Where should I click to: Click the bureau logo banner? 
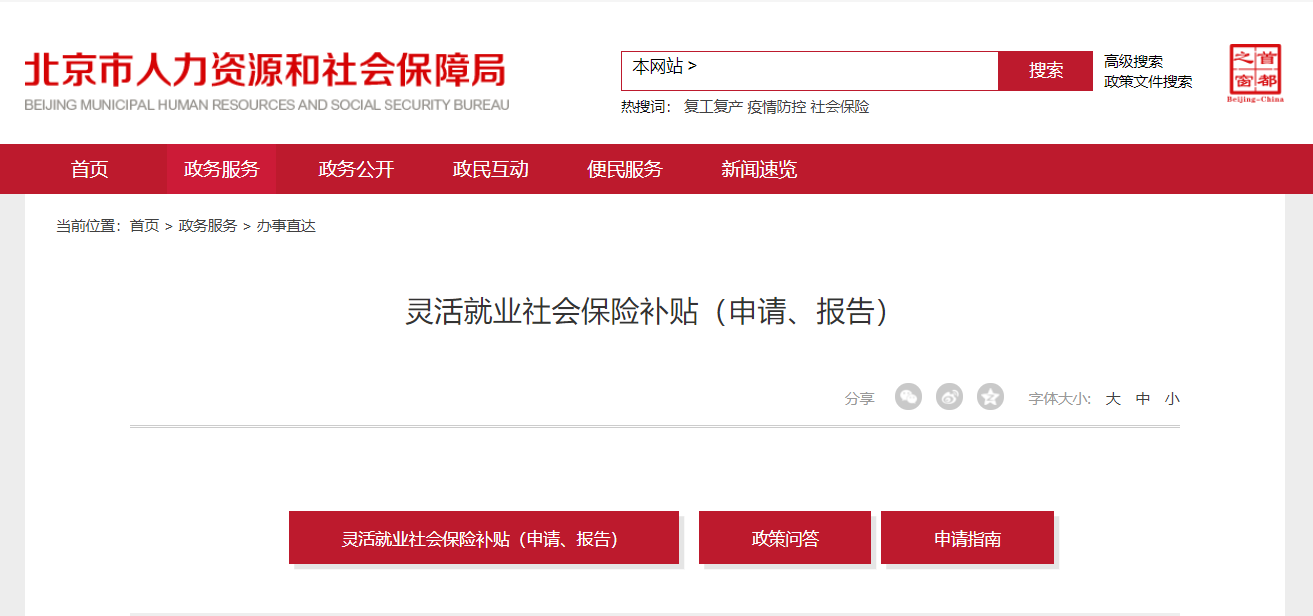point(267,81)
